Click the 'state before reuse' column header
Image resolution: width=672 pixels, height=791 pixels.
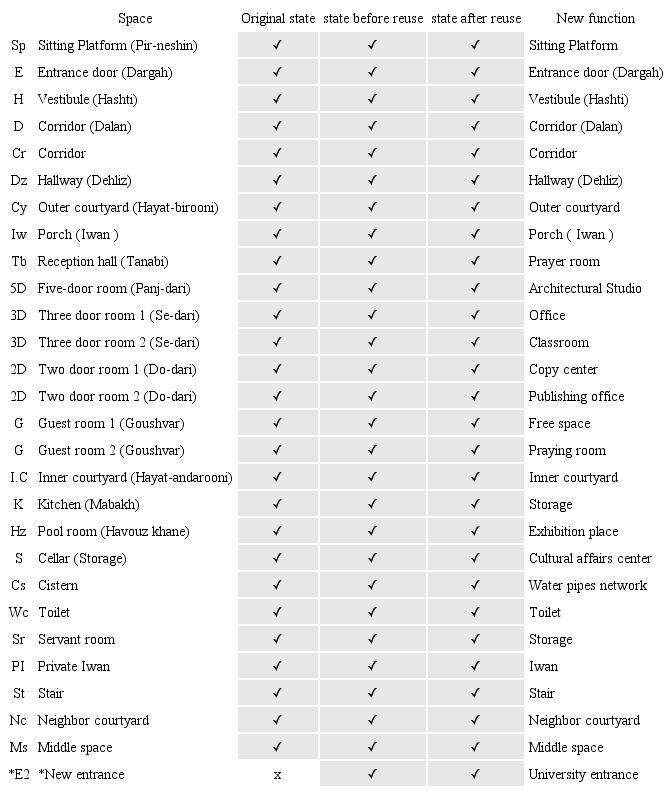[x=372, y=18]
